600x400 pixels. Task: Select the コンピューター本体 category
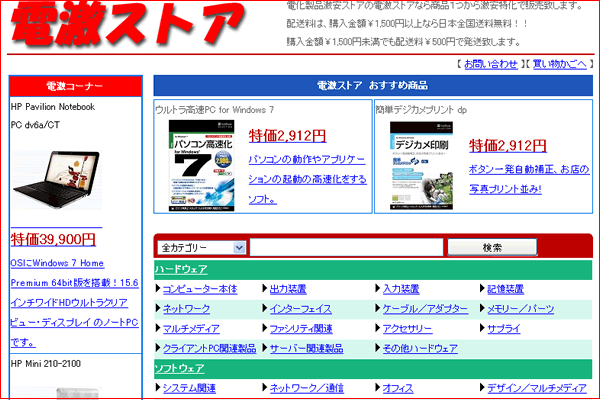(x=200, y=289)
